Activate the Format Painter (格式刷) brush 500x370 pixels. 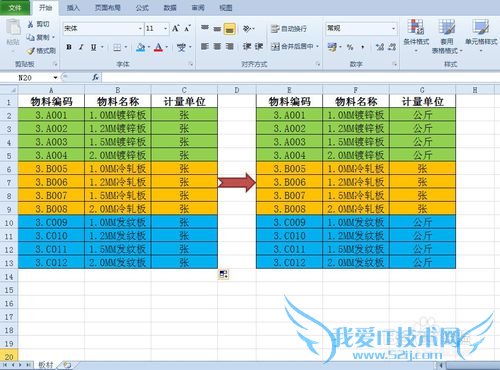[x=31, y=51]
